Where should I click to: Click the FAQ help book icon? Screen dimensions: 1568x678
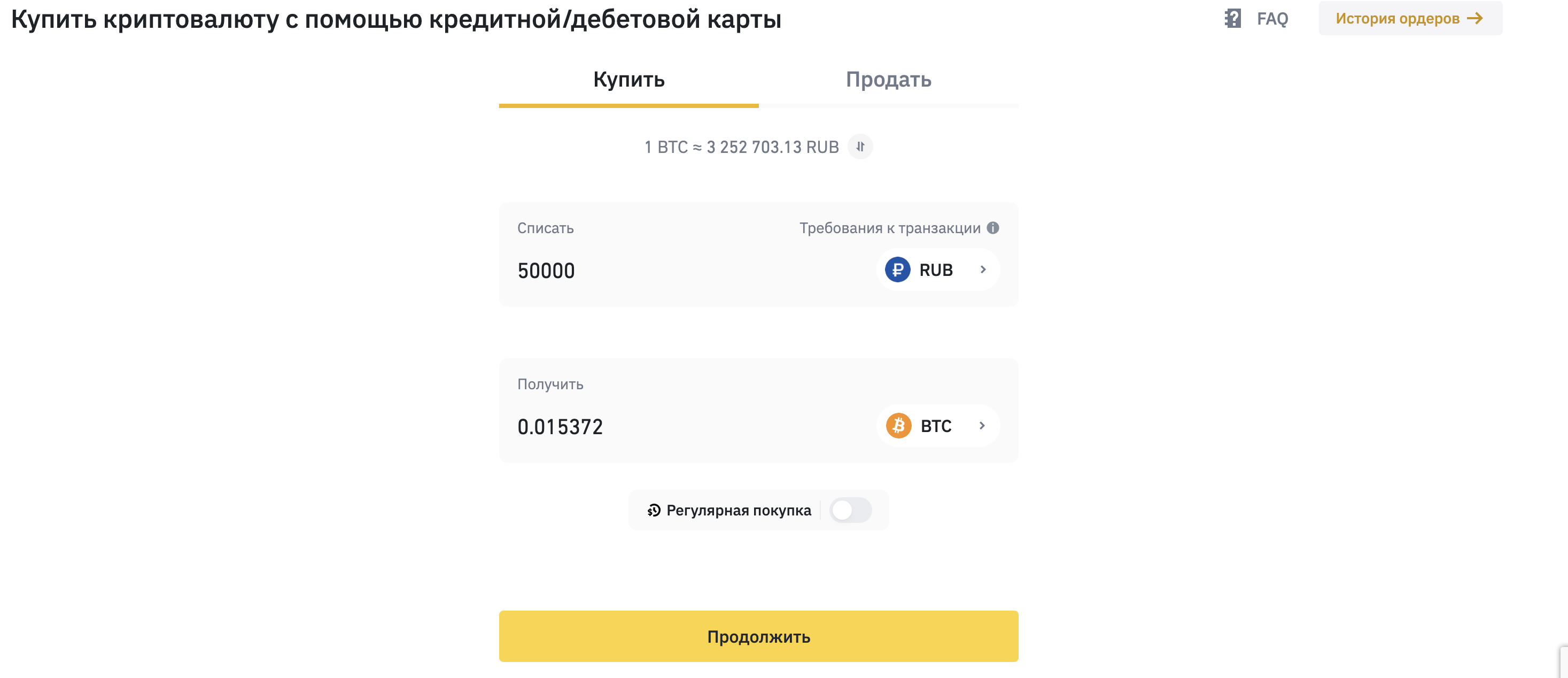(1232, 18)
